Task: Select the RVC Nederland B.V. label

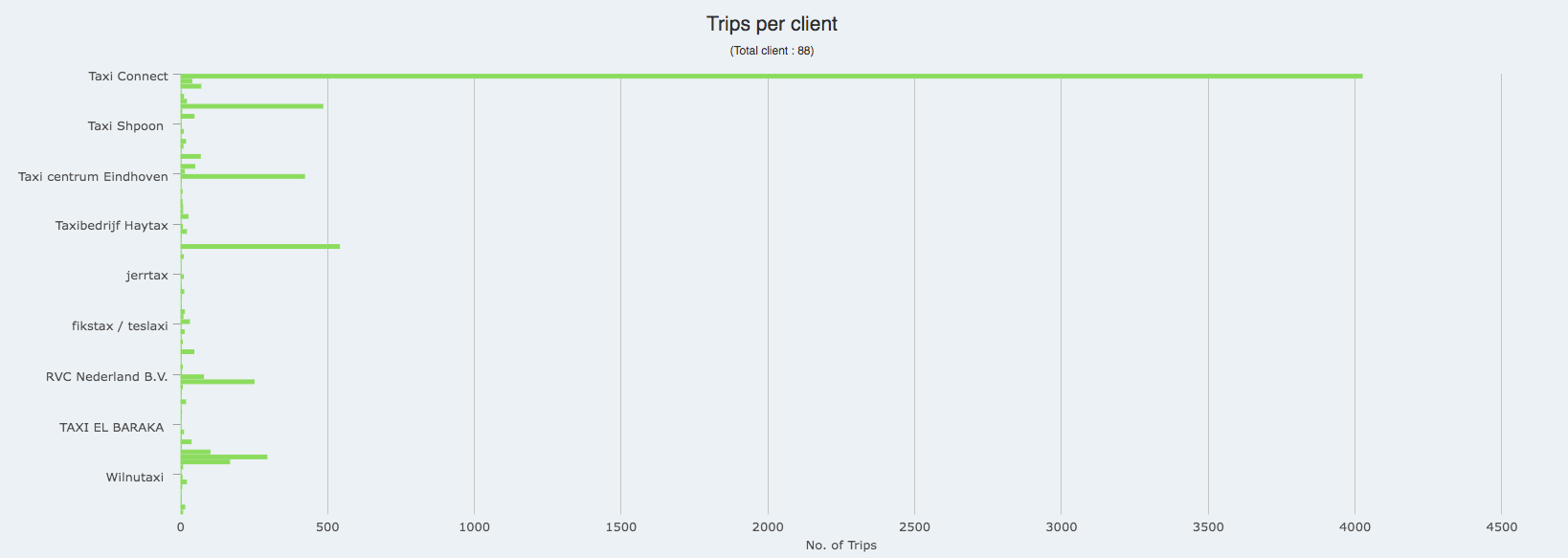Action: (106, 377)
